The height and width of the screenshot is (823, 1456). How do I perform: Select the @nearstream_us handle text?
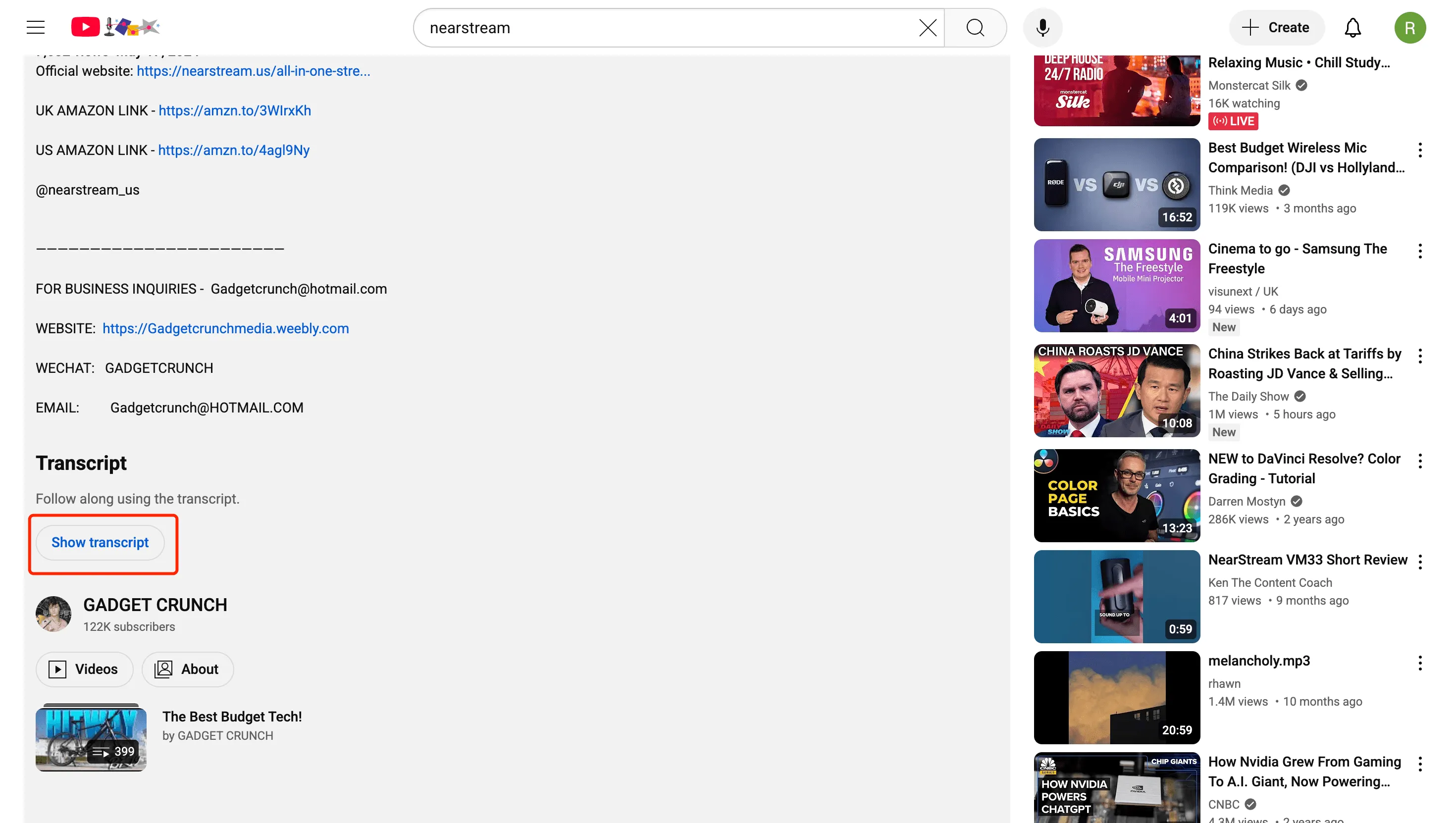point(88,190)
